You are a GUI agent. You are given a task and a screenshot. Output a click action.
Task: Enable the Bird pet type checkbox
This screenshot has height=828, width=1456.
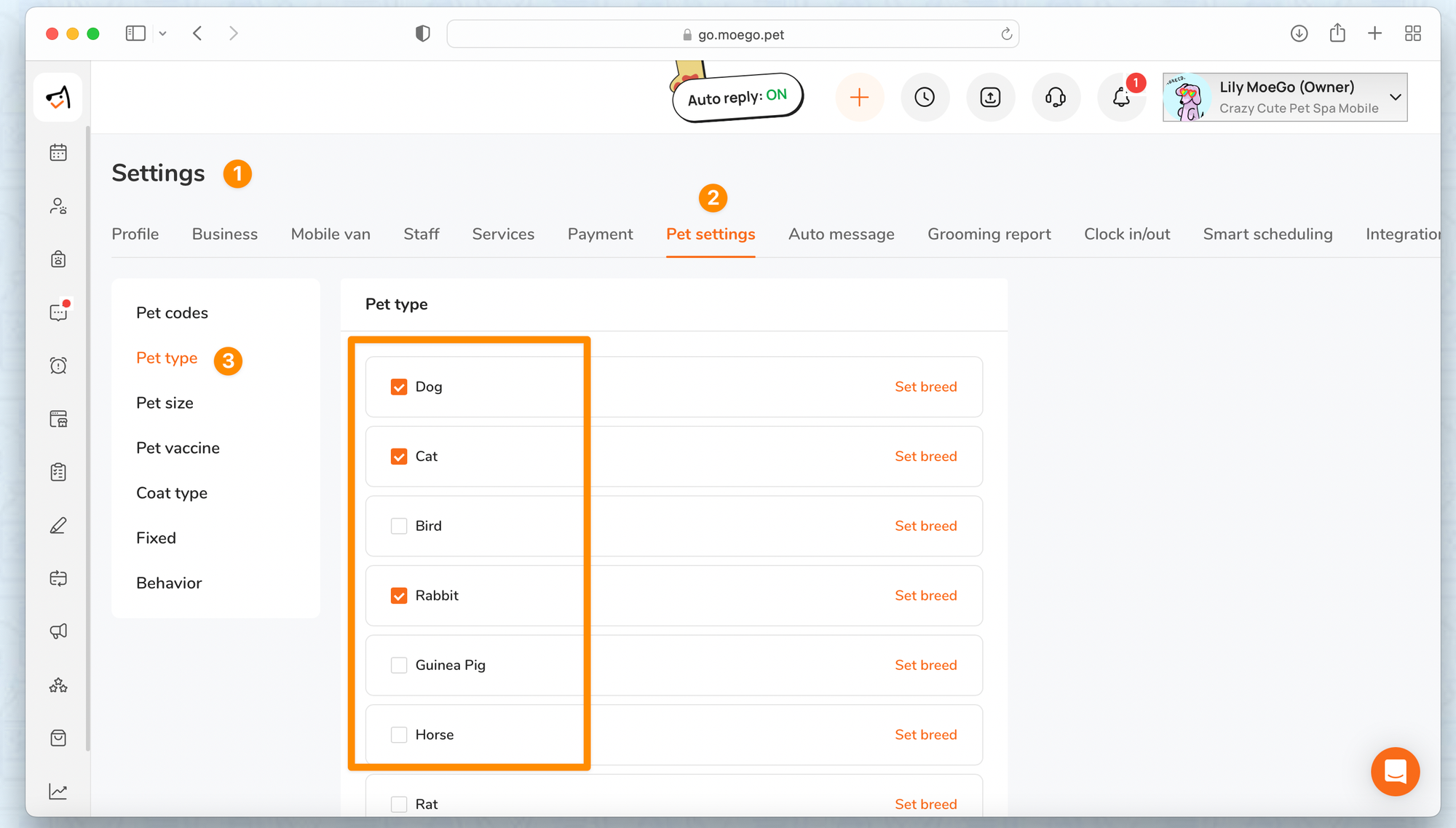click(399, 526)
